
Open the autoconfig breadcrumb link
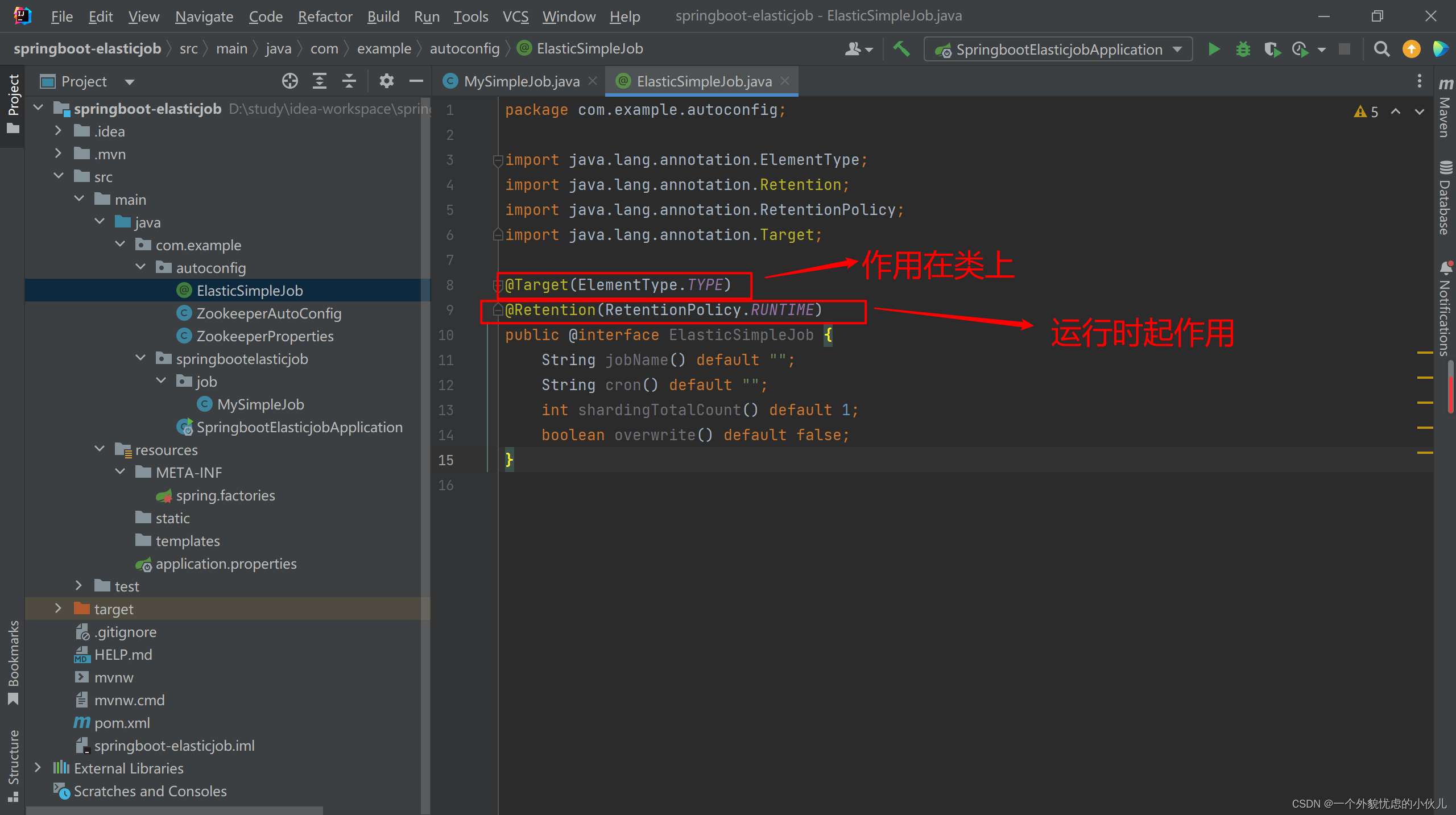(x=464, y=48)
